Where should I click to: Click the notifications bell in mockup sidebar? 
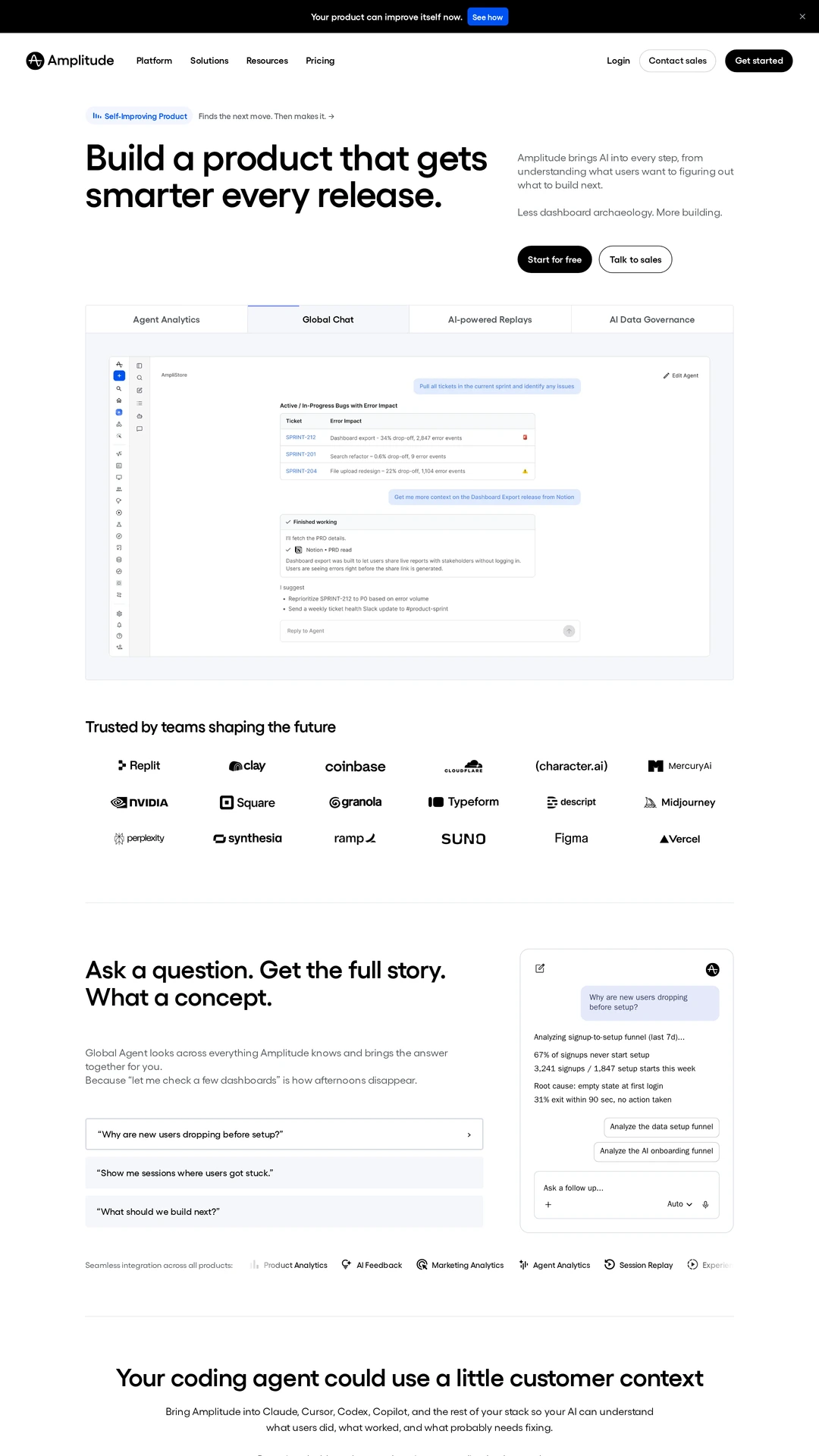pyautogui.click(x=119, y=625)
